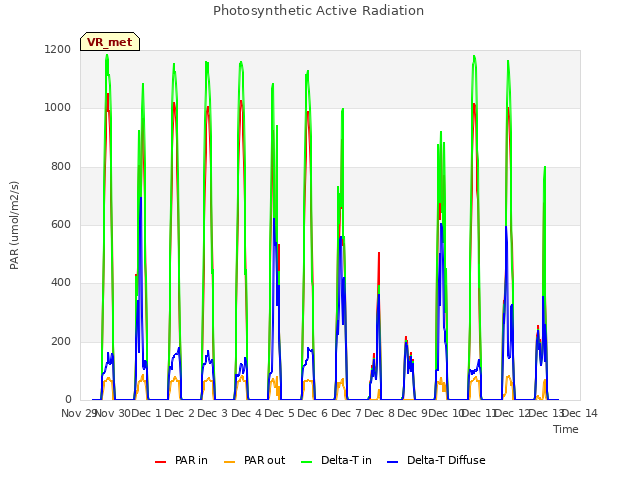Click the green Delta-T in legend swatch
Screen dimensions: 640x480
307,462
